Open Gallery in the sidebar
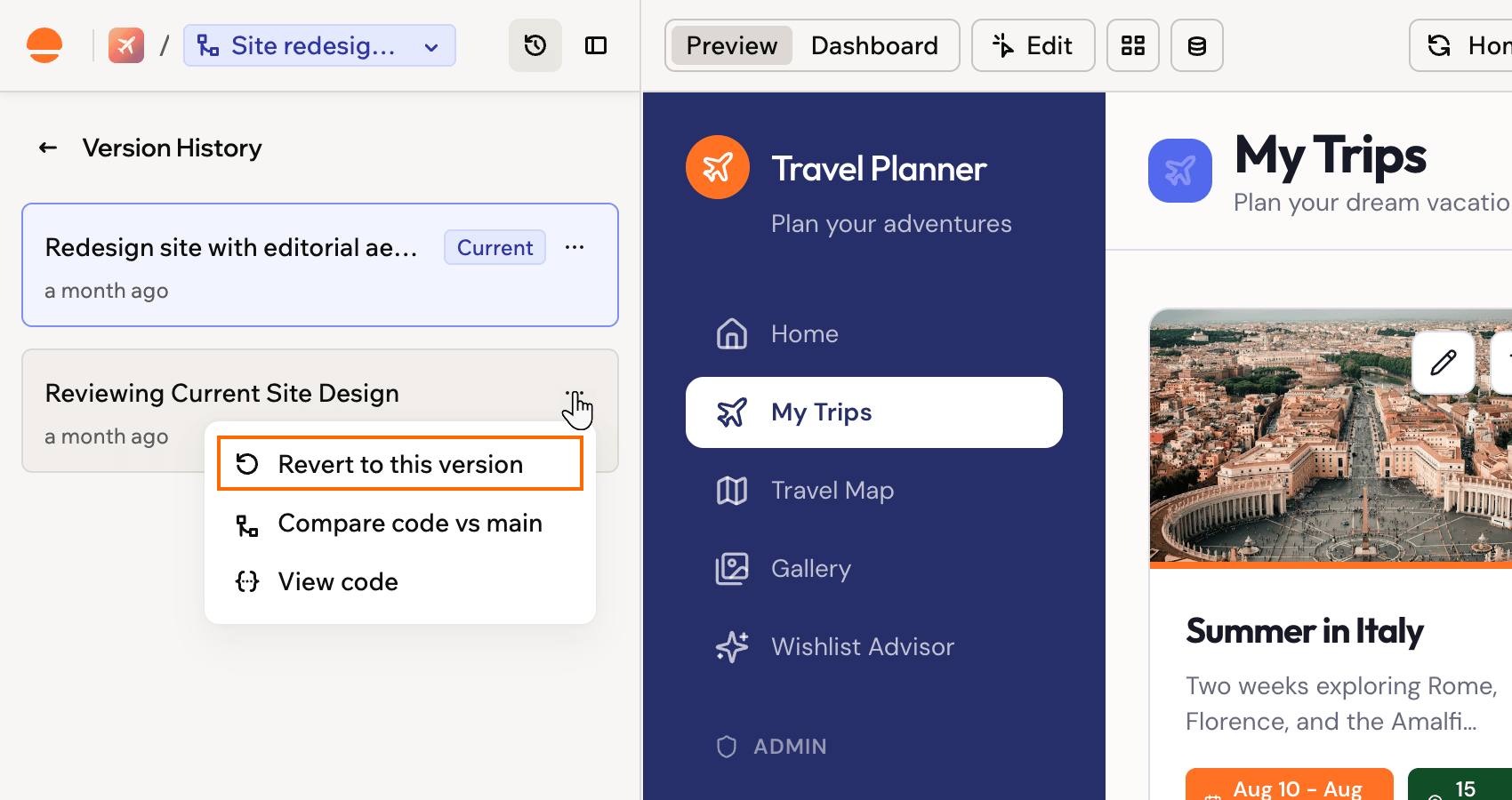Image resolution: width=1512 pixels, height=800 pixels. pos(873,569)
